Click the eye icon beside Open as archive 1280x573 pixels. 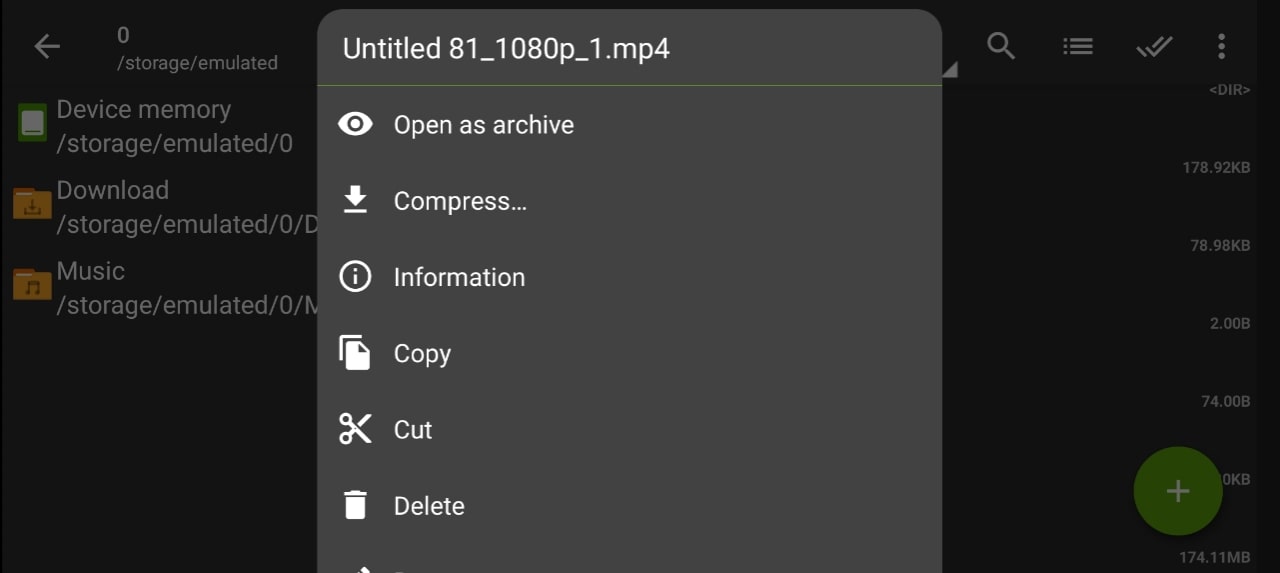click(355, 124)
